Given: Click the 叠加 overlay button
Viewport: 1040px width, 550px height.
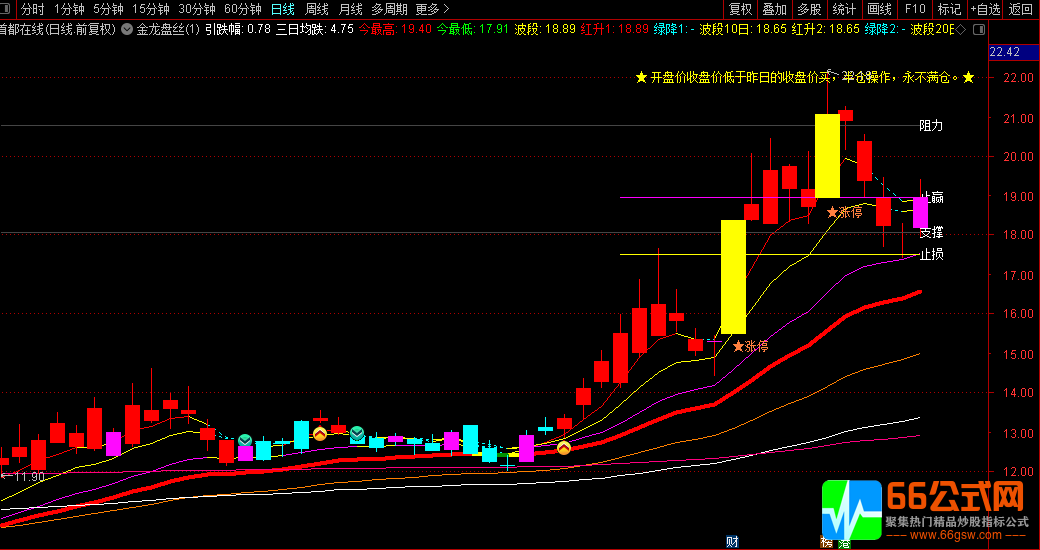Looking at the screenshot, I should (x=774, y=9).
